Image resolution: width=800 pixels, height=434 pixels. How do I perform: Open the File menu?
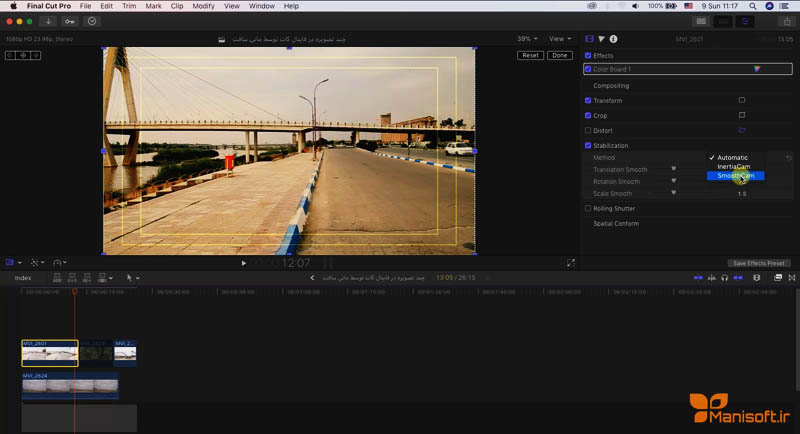[x=85, y=6]
